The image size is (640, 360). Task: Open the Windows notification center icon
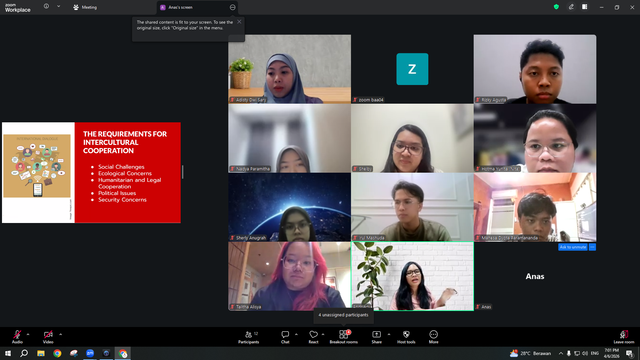pos(629,353)
